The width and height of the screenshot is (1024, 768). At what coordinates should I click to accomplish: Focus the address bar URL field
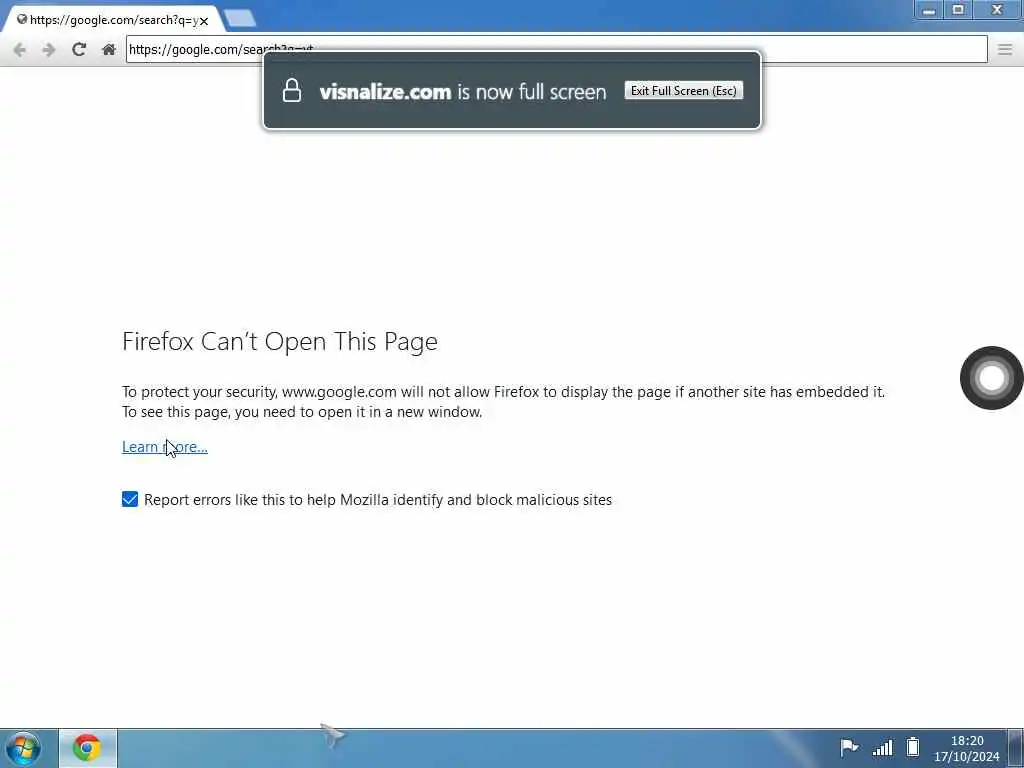[x=556, y=49]
